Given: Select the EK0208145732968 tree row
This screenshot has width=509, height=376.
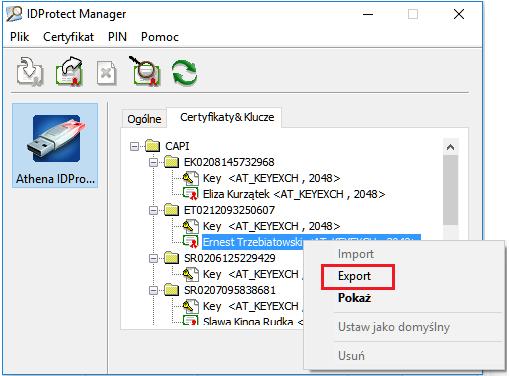Looking at the screenshot, I should [229, 162].
